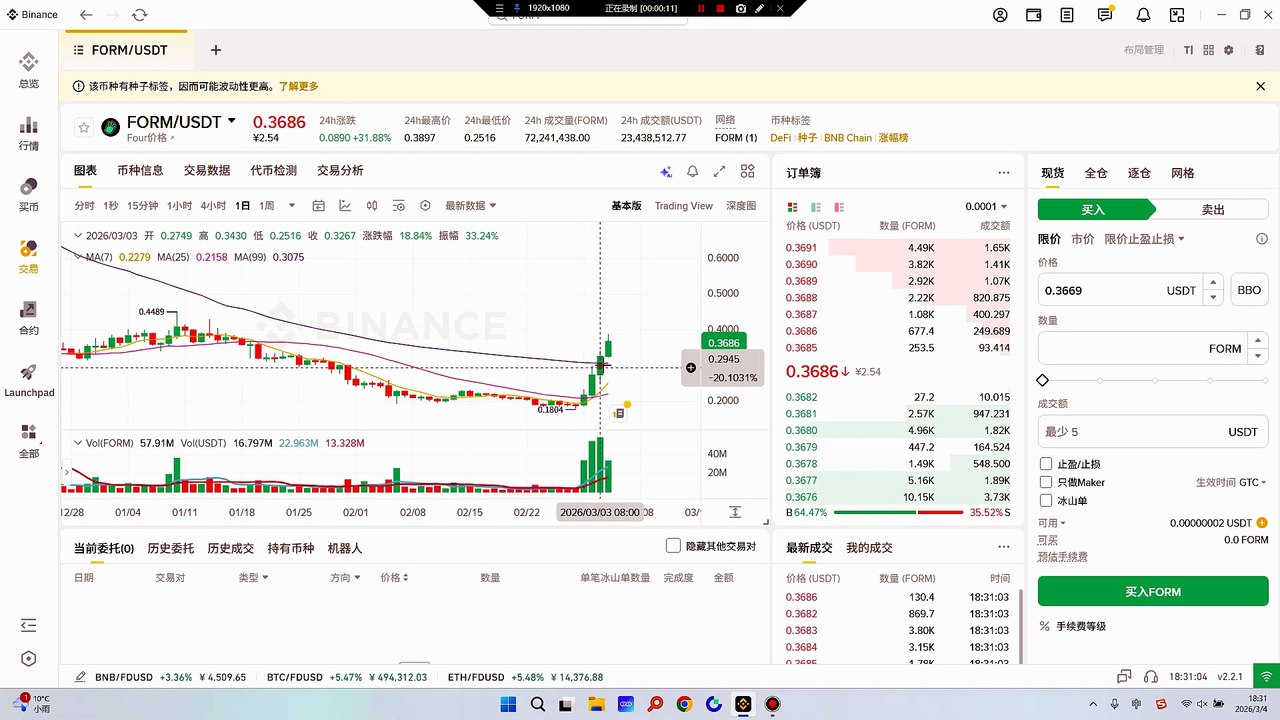Switch to Trading View chart mode
Image resolution: width=1280 pixels, height=720 pixels.
coord(684,206)
